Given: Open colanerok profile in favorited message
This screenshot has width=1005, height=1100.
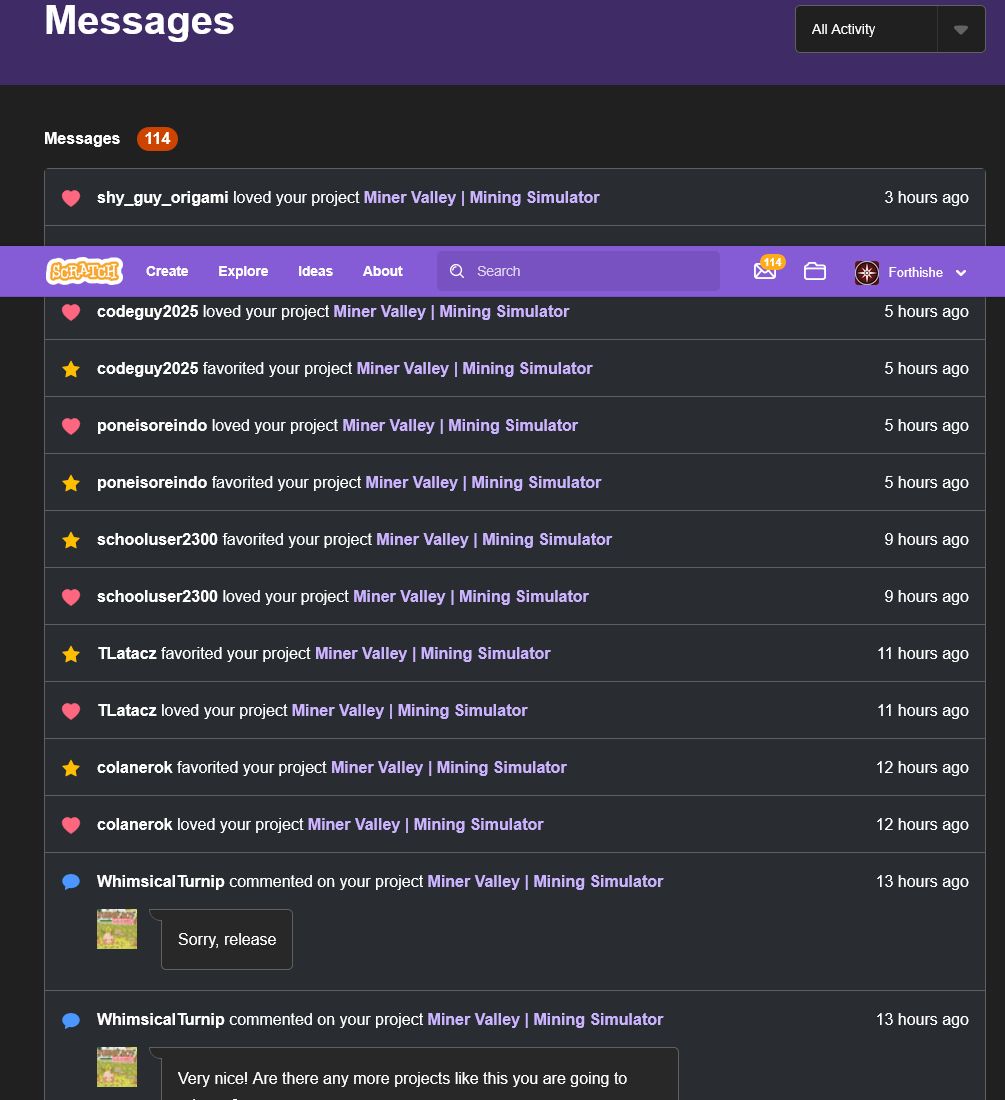Looking at the screenshot, I should (x=135, y=767).
